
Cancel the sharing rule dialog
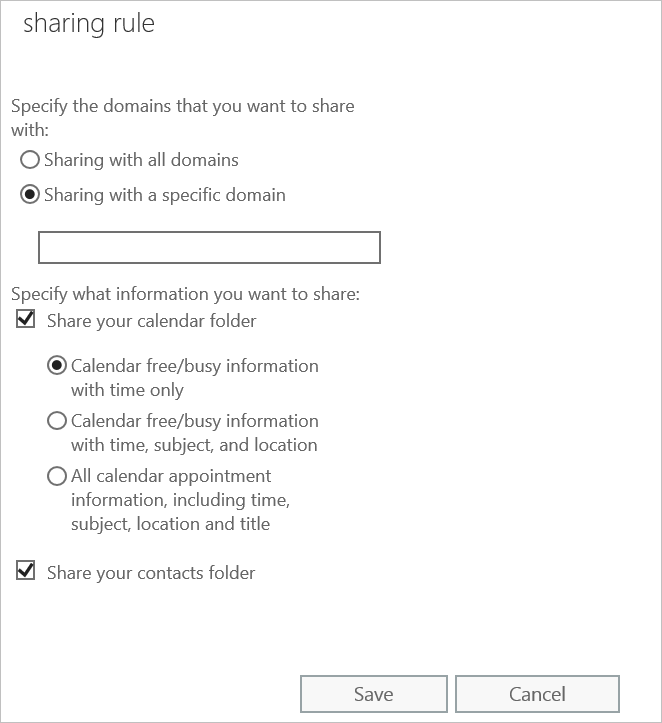(x=537, y=694)
